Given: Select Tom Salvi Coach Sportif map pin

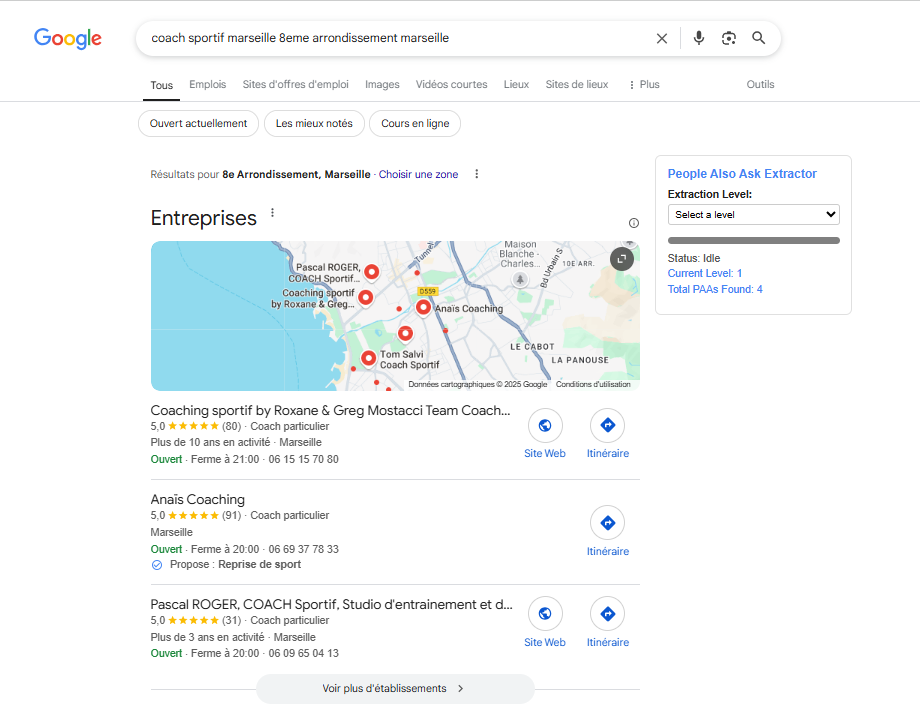Looking at the screenshot, I should pyautogui.click(x=368, y=358).
